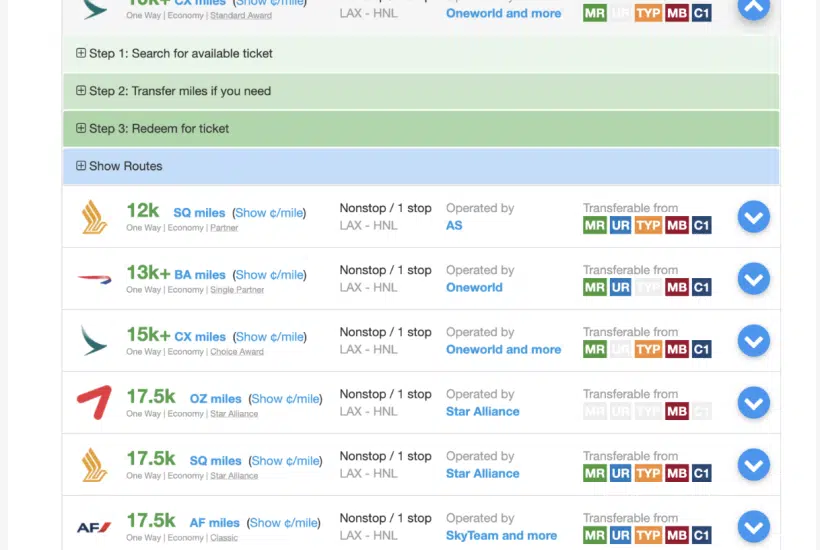Image resolution: width=820 pixels, height=550 pixels.
Task: Click the Asiana Airlines red logo
Action: [94, 403]
